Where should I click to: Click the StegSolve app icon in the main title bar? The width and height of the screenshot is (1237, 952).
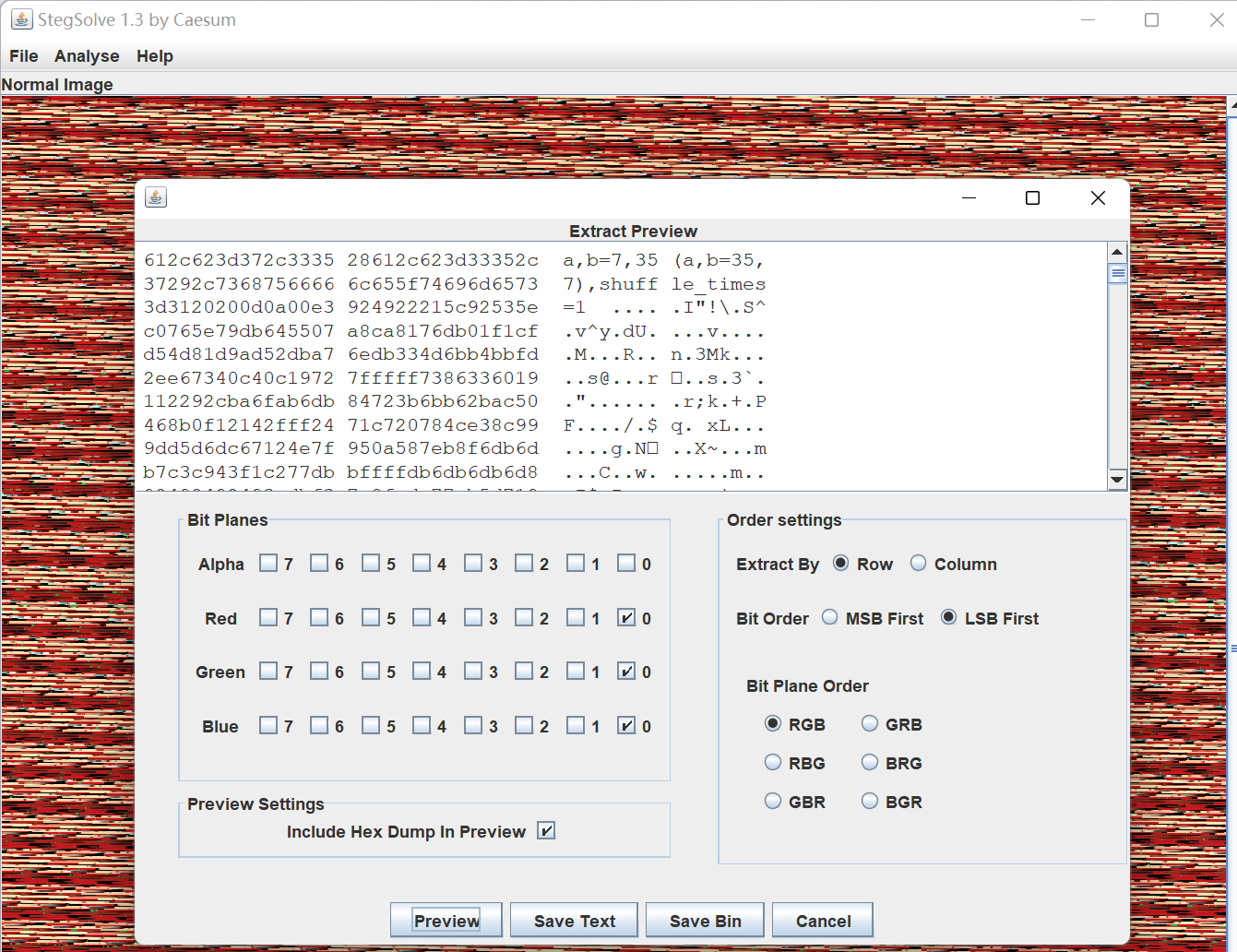click(x=21, y=19)
